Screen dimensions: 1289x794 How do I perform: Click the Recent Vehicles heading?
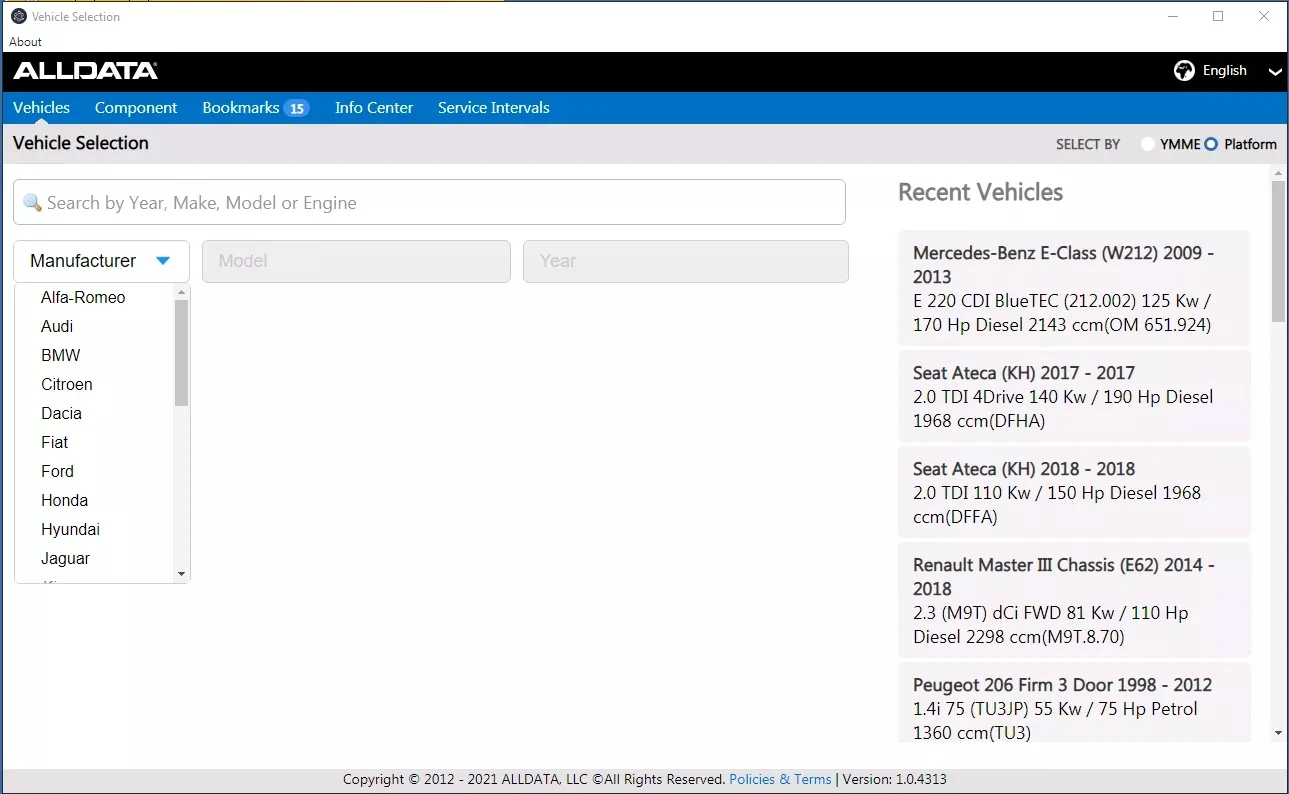pos(980,192)
